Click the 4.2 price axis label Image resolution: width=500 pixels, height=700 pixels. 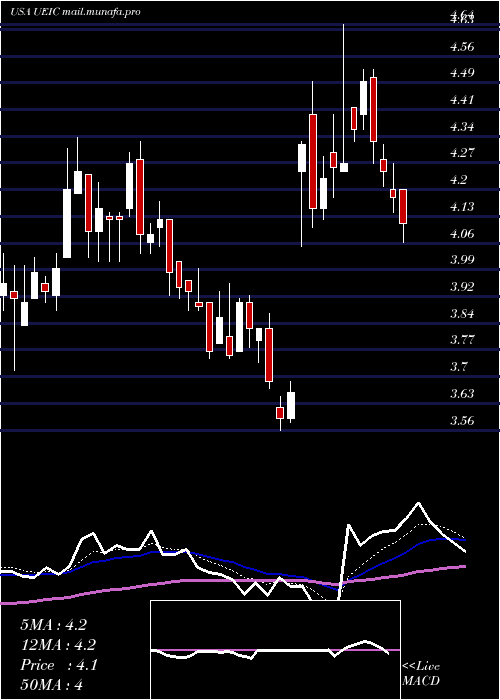pyautogui.click(x=460, y=180)
